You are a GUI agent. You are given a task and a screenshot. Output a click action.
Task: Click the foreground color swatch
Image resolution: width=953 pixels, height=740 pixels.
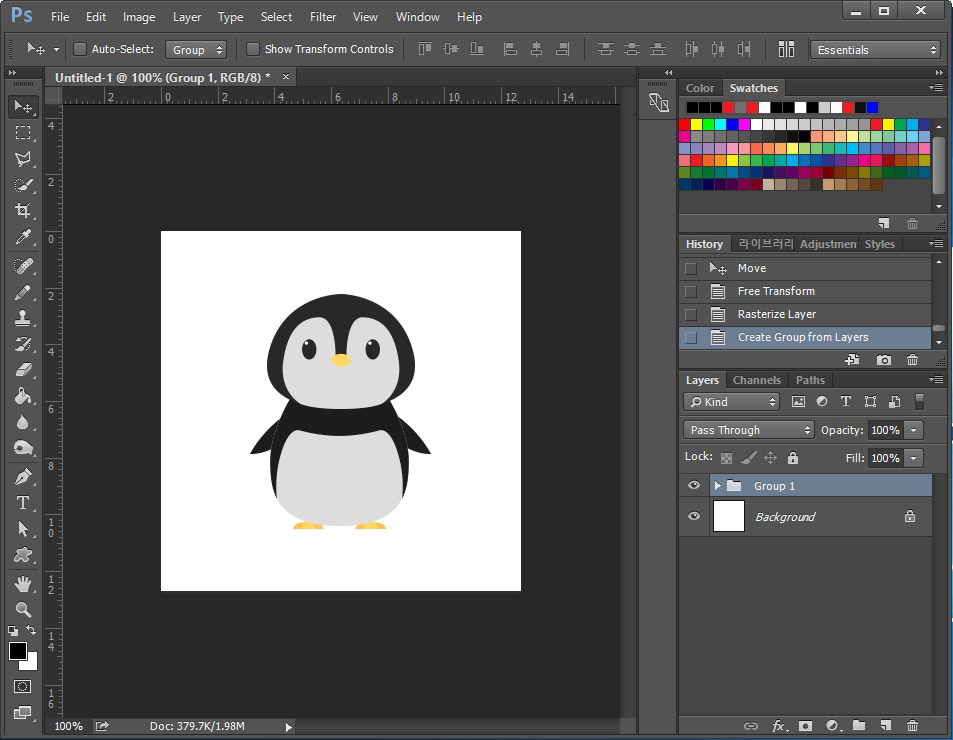click(18, 651)
